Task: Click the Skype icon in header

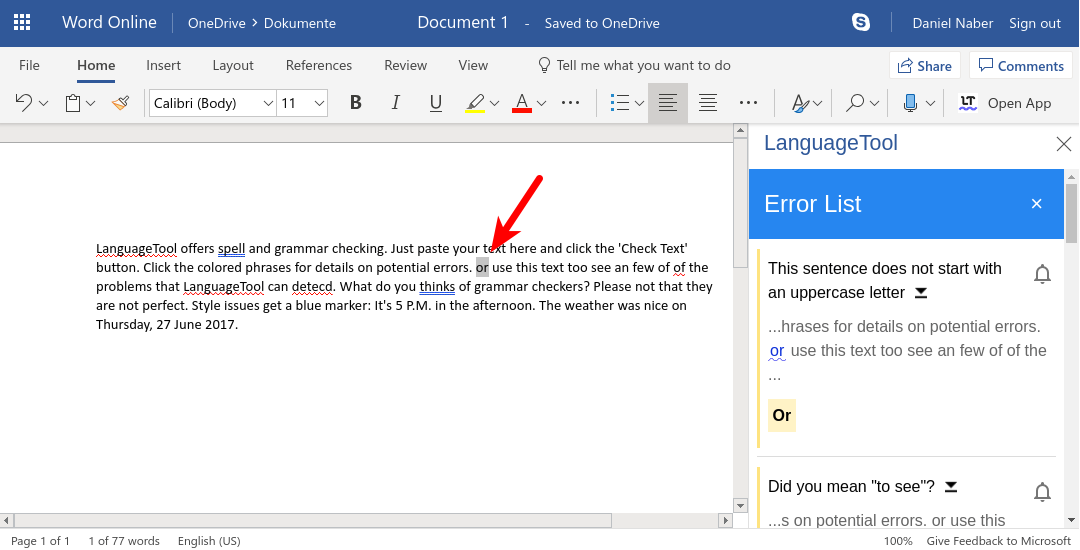Action: [860, 22]
